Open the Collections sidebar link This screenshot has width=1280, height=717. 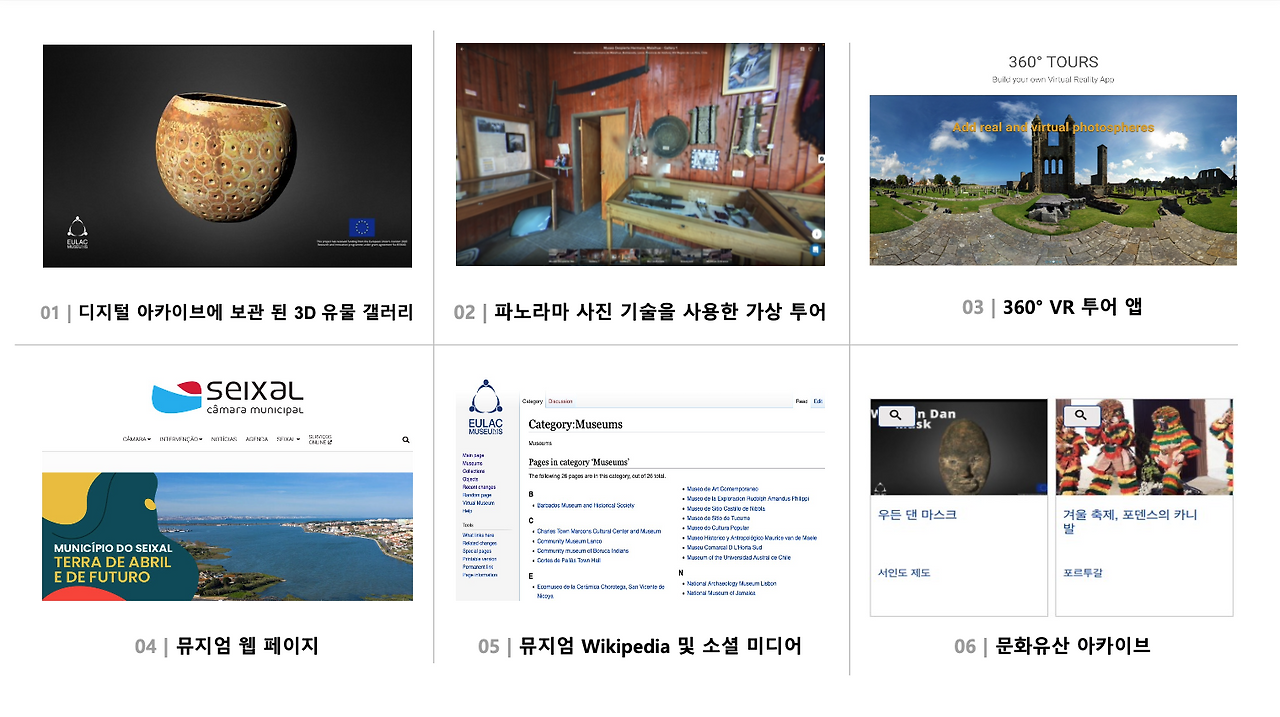click(474, 471)
